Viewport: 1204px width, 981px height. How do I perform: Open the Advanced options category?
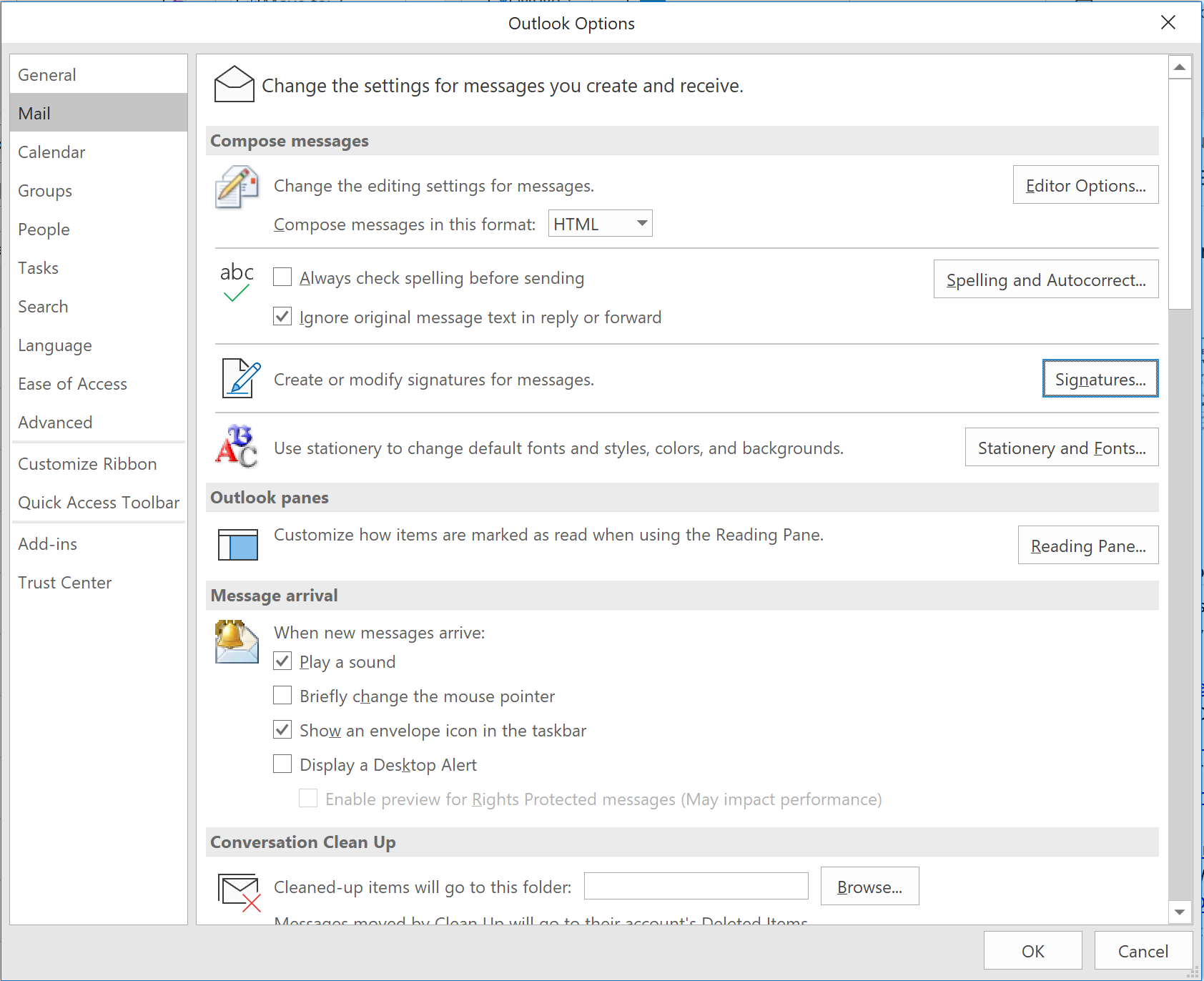pyautogui.click(x=99, y=422)
